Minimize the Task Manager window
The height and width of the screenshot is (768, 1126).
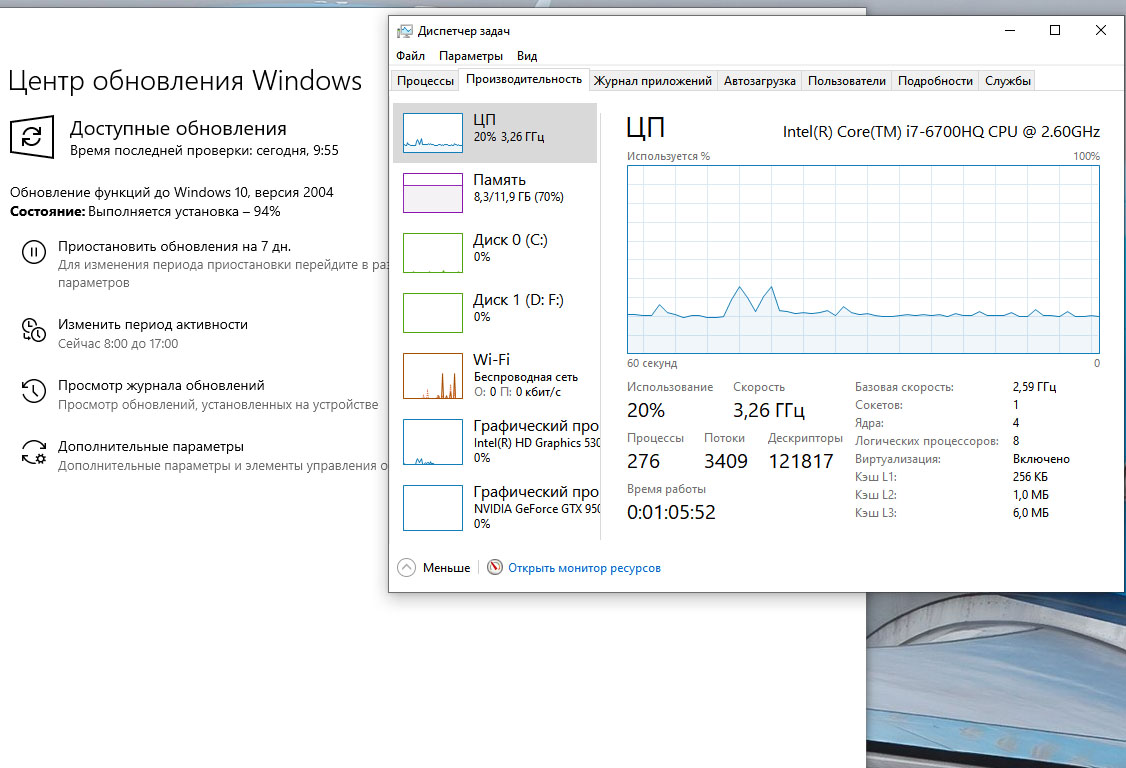pyautogui.click(x=1010, y=30)
